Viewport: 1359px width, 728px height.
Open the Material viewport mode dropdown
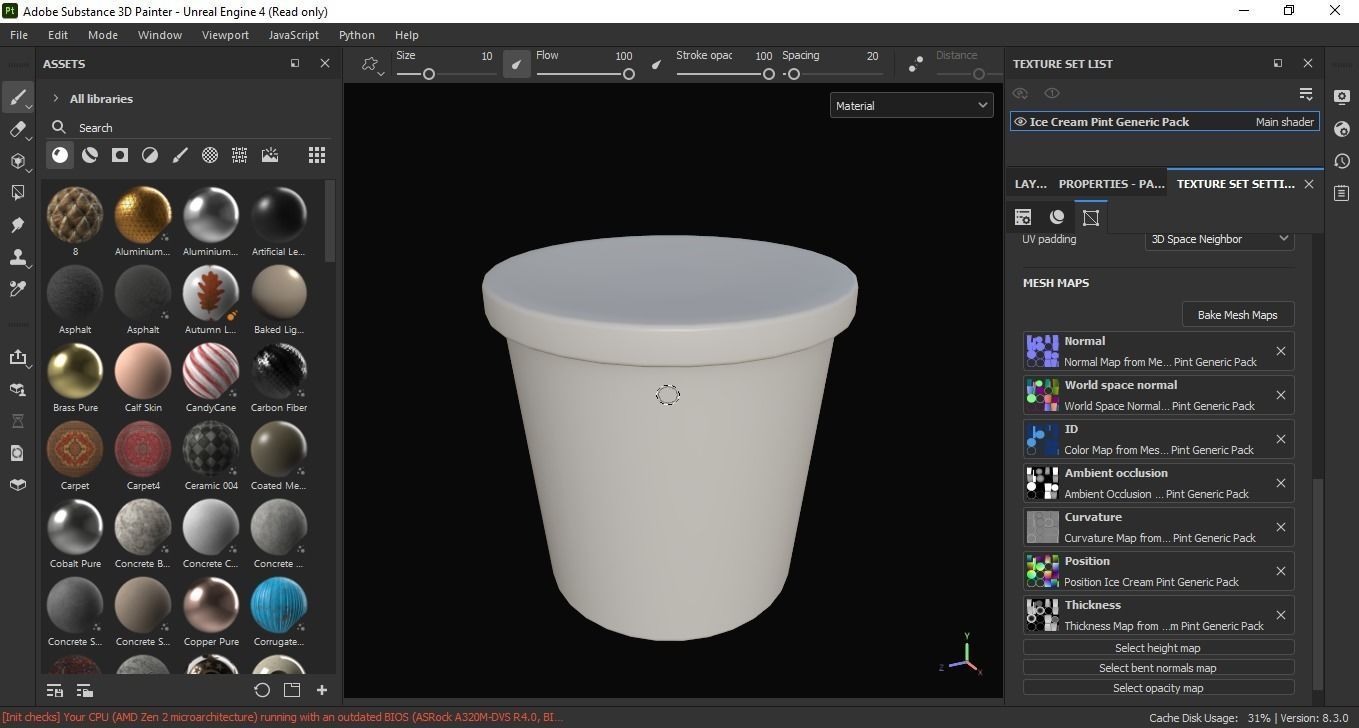point(911,106)
